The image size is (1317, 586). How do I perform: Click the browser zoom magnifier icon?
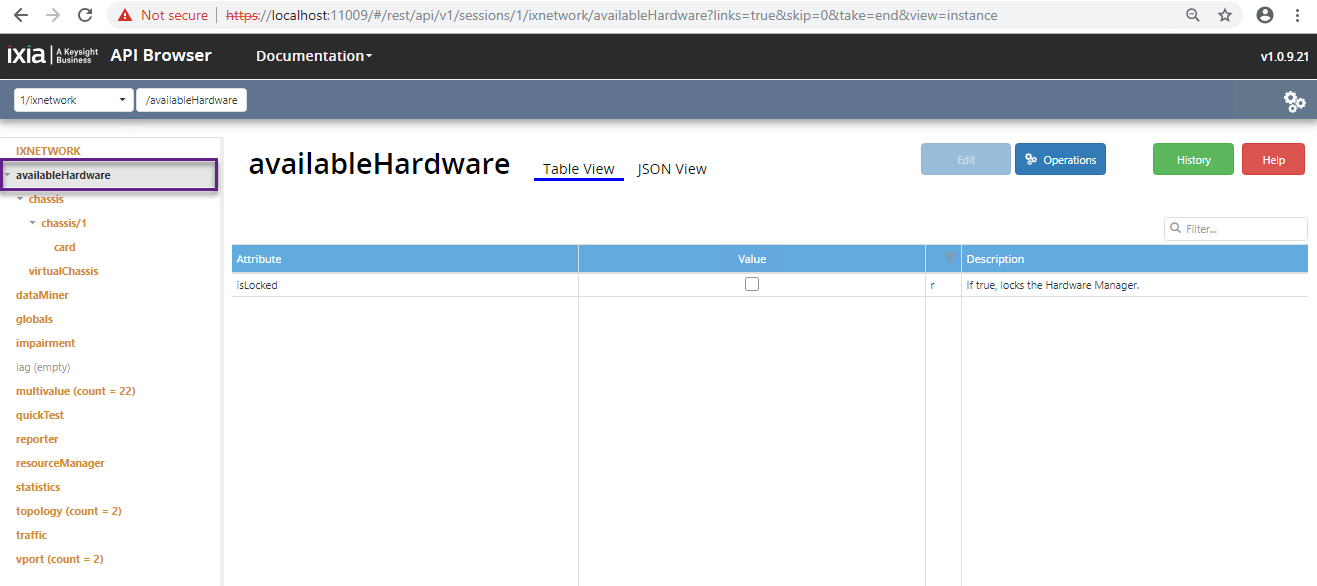coord(1192,15)
